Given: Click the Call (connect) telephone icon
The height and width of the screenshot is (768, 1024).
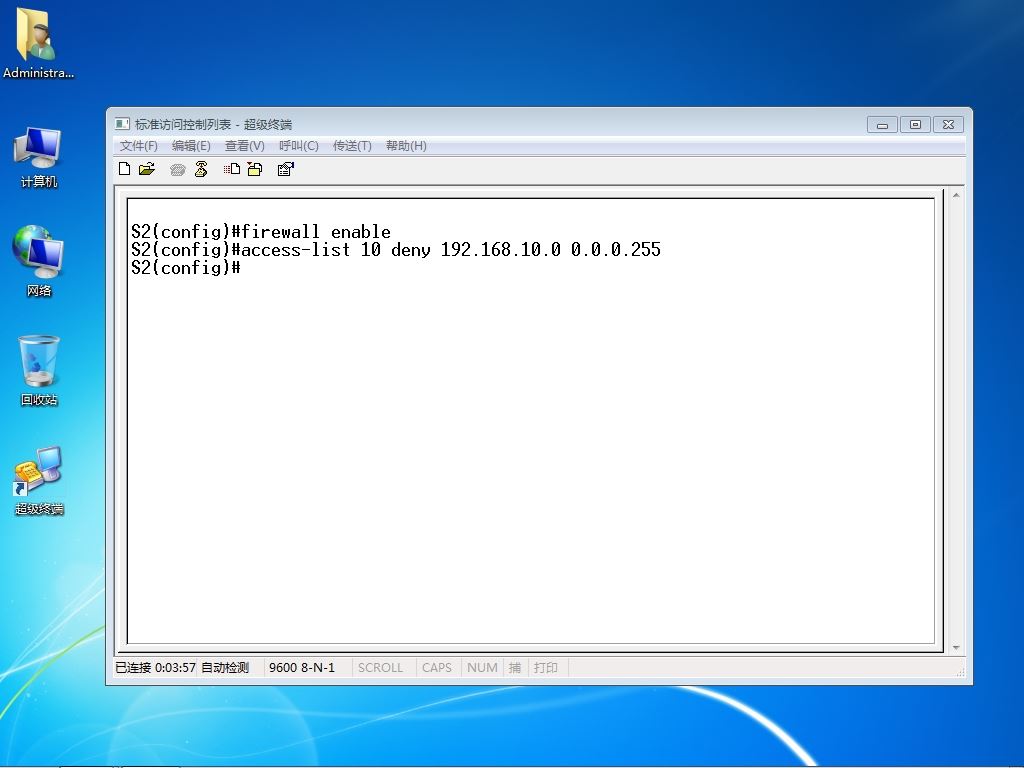Looking at the screenshot, I should click(x=178, y=170).
